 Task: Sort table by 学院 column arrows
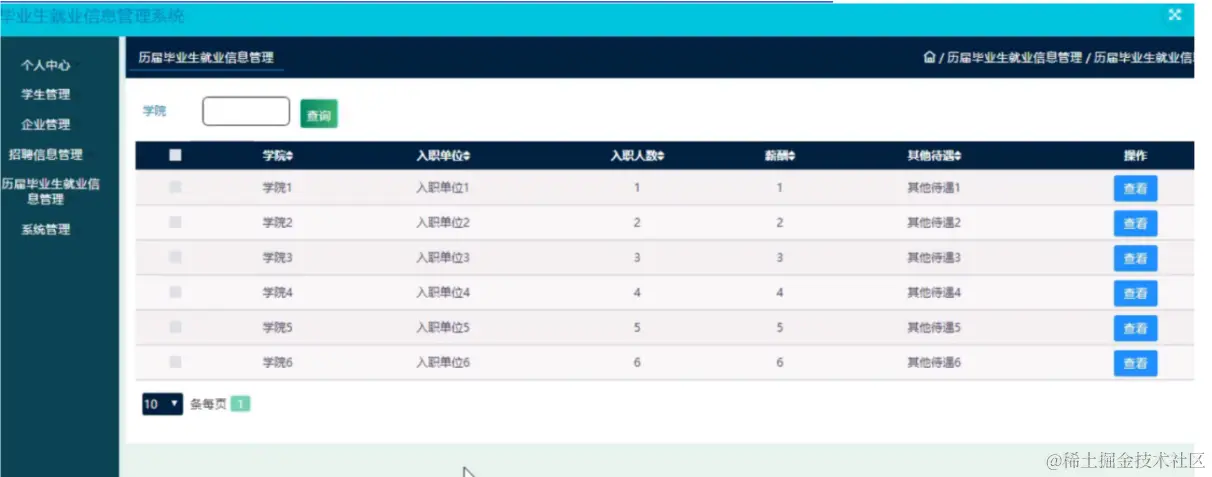[289, 156]
